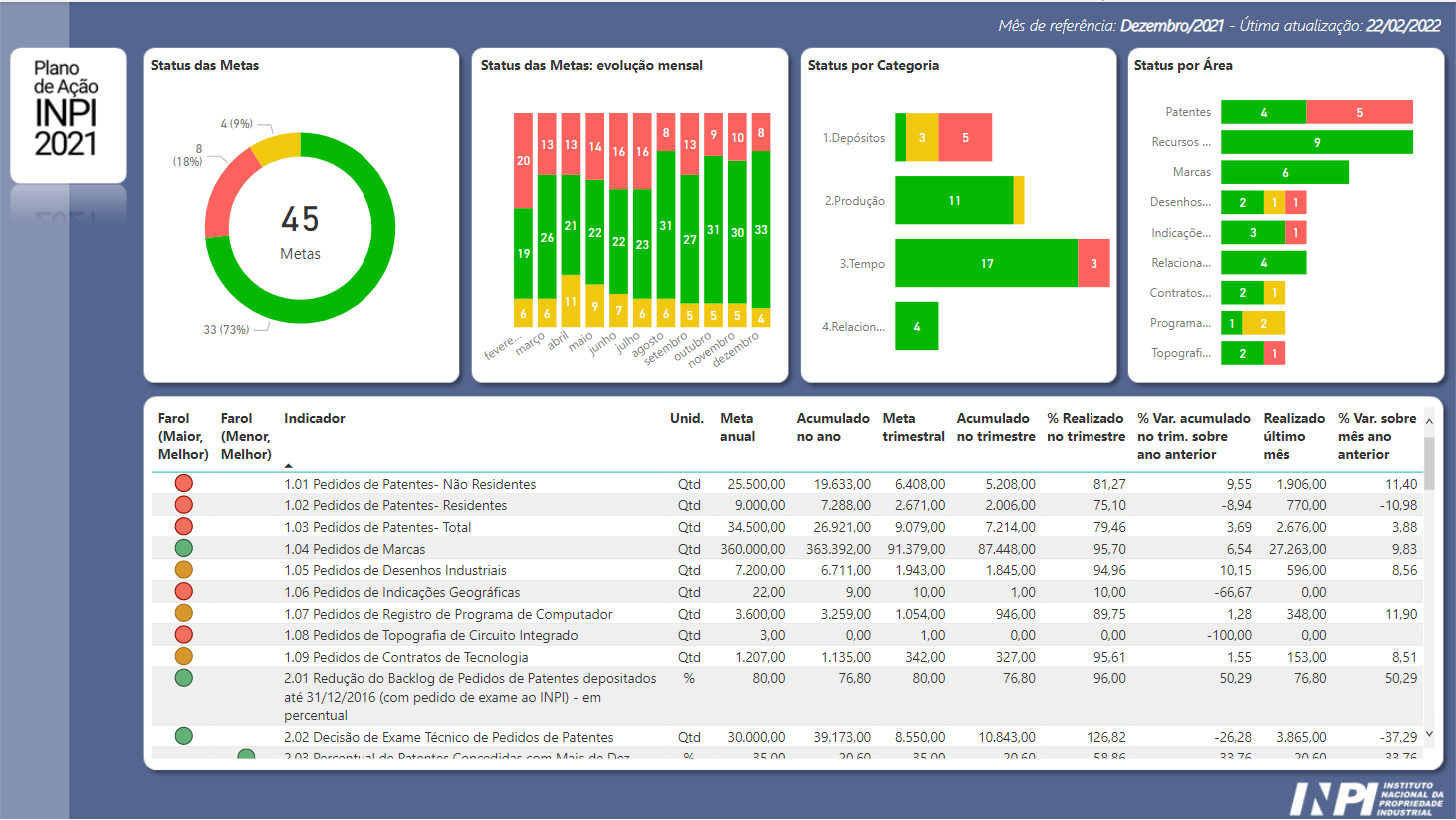The width and height of the screenshot is (1456, 820).
Task: Click the INPI institute logo in the footer
Action: 1366,799
